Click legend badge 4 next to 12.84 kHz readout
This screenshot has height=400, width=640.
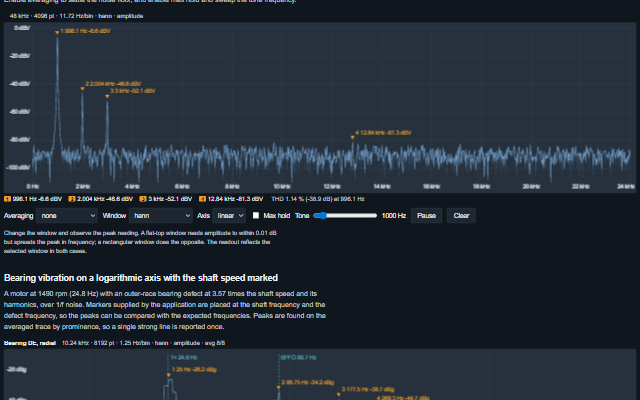[202, 199]
